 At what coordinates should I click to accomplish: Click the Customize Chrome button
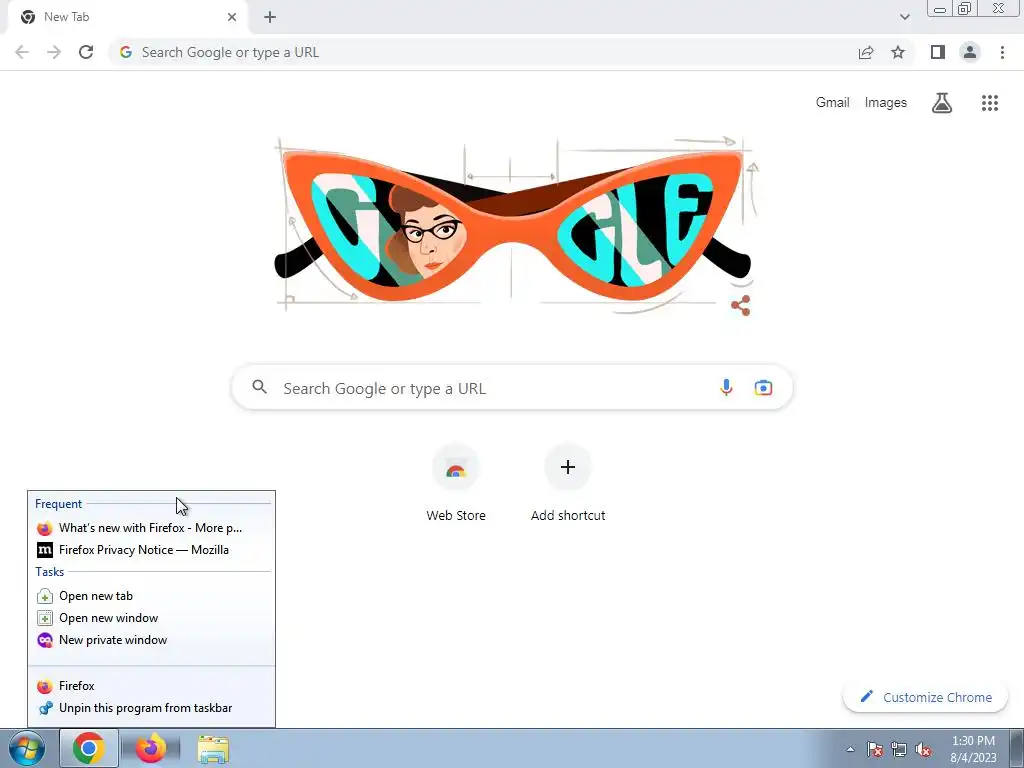925,697
